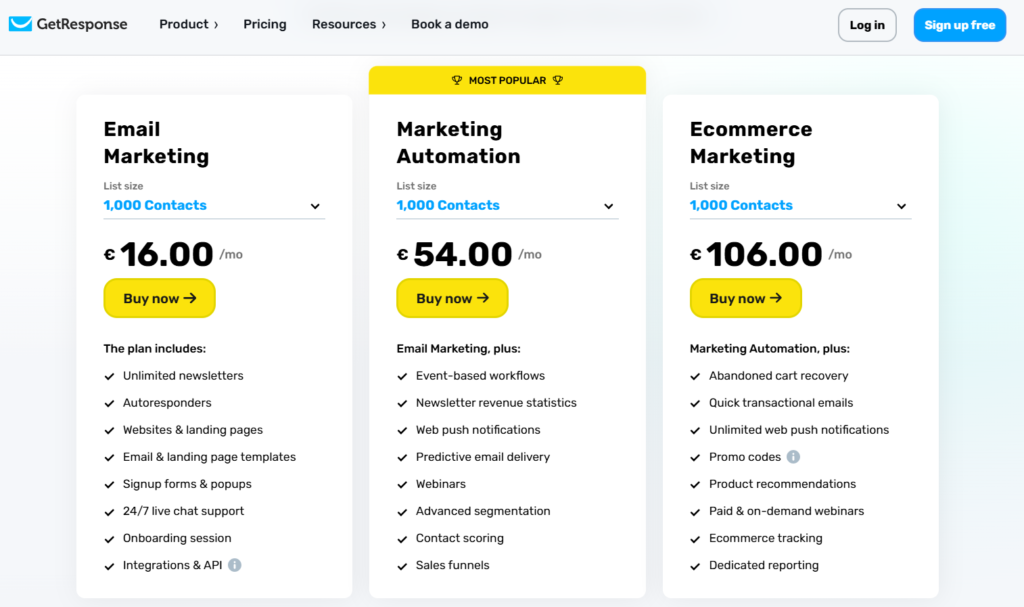
Task: Click checkmark icon beside Abandoned cart recovery
Action: [x=696, y=376]
